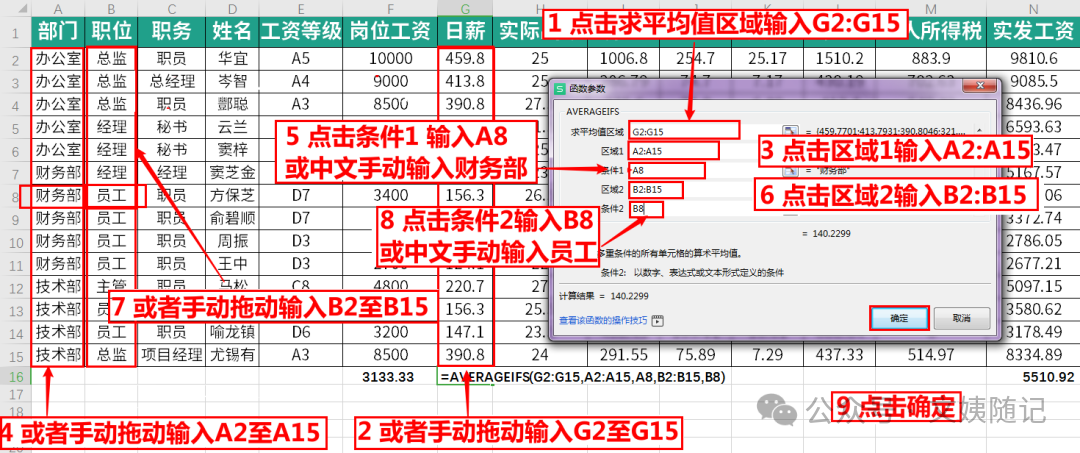
Task: Click the daily wage cell 147.1
Action: click(x=465, y=333)
